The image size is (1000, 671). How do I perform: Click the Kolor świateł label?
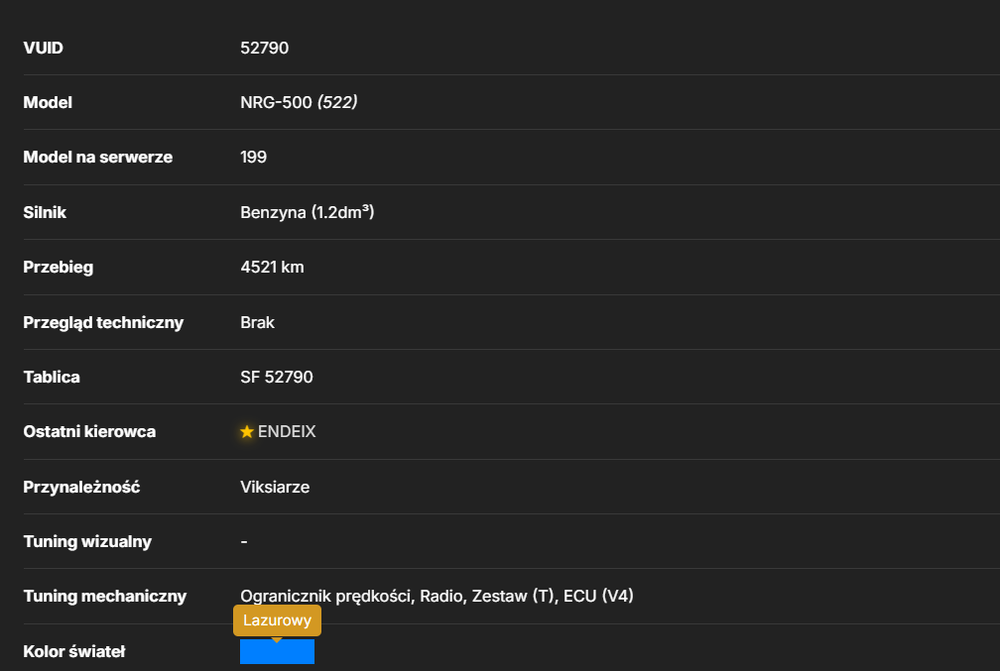pyautogui.click(x=74, y=651)
